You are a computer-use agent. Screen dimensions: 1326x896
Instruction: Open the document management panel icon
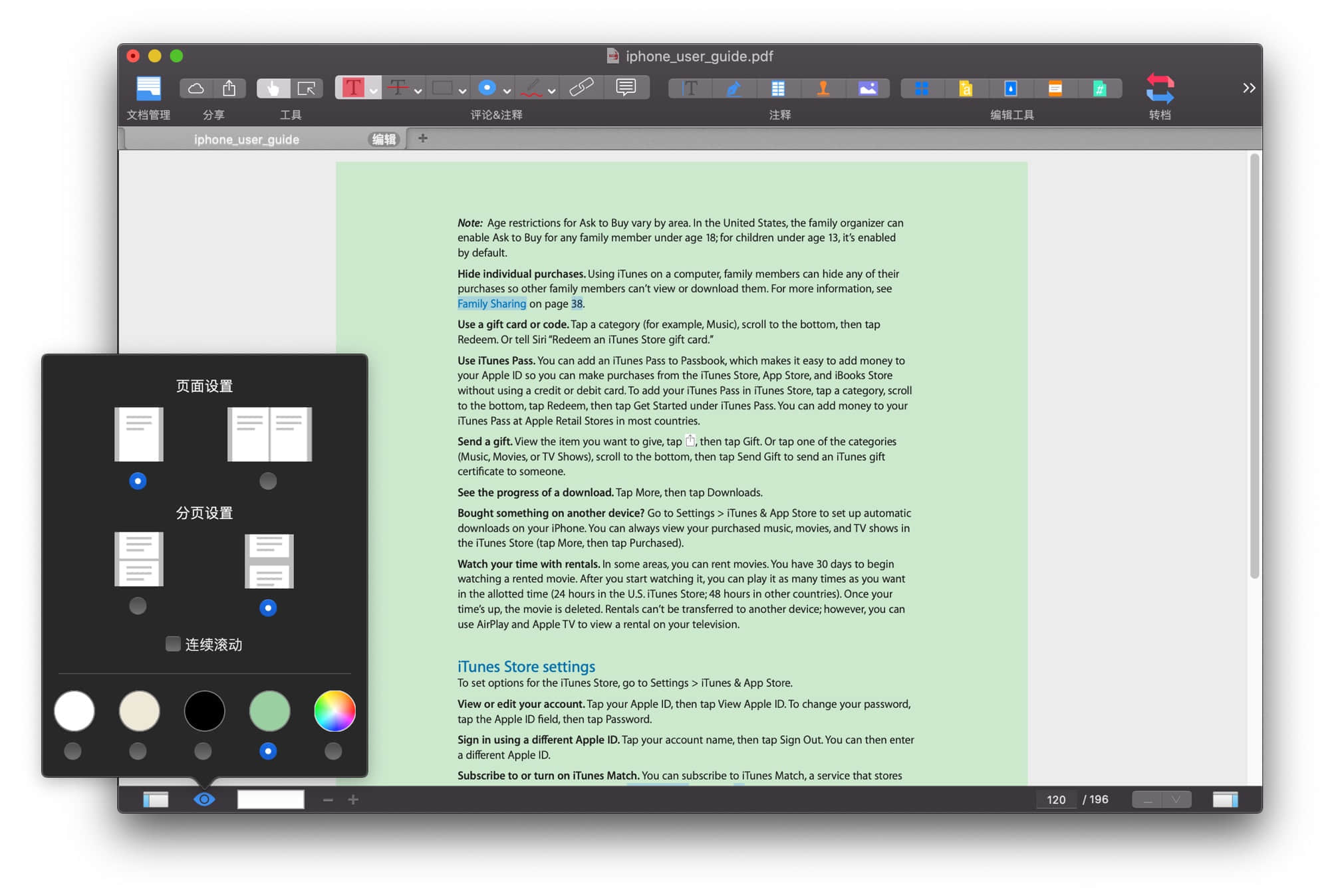[148, 88]
